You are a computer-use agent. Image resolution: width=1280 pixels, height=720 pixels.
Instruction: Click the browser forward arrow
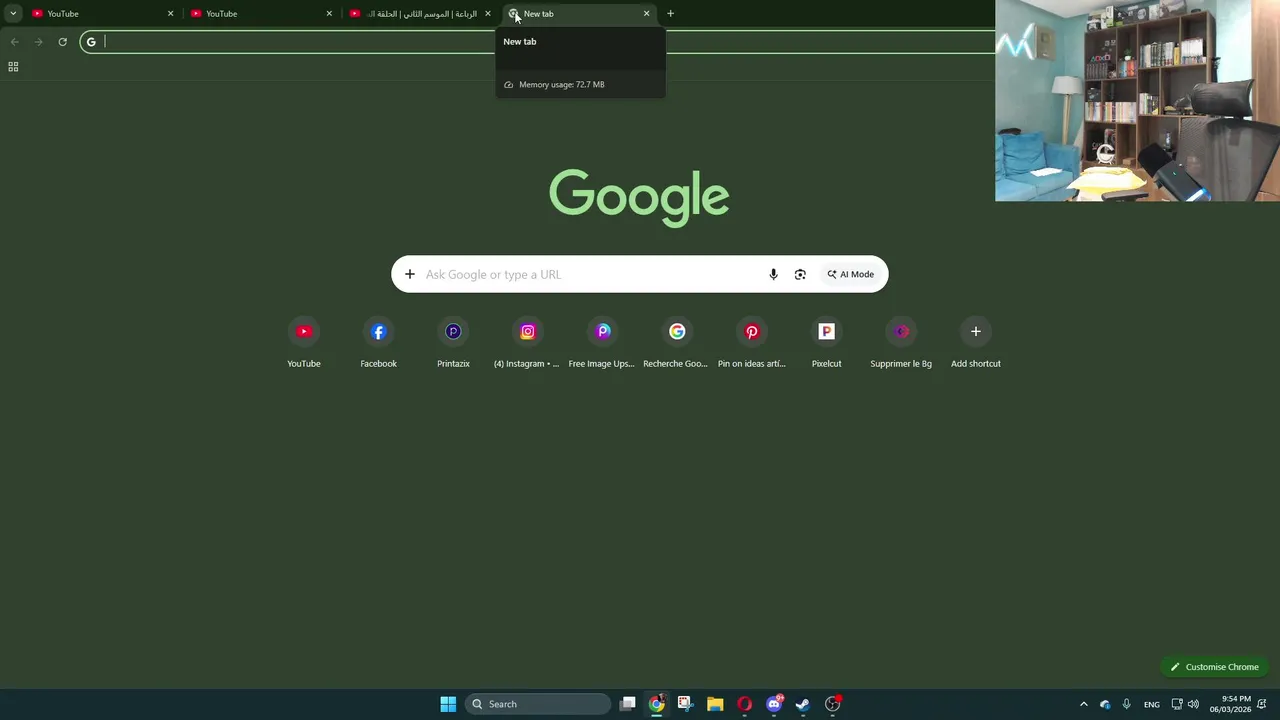click(38, 42)
